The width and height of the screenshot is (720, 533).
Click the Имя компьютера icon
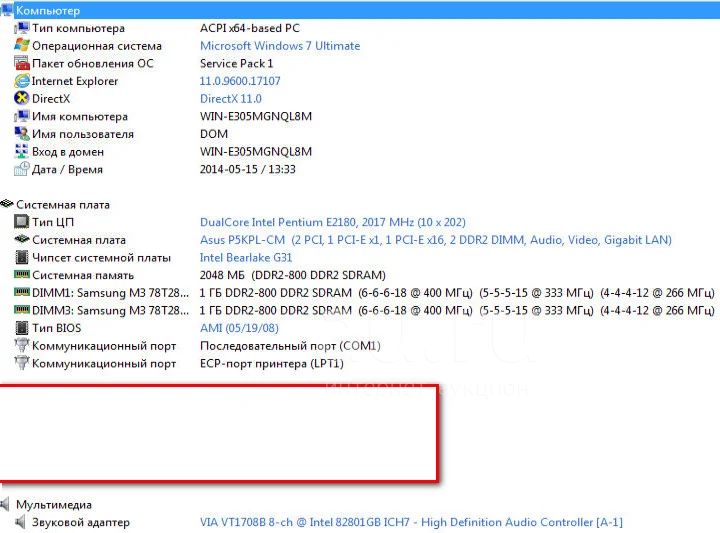pyautogui.click(x=22, y=116)
